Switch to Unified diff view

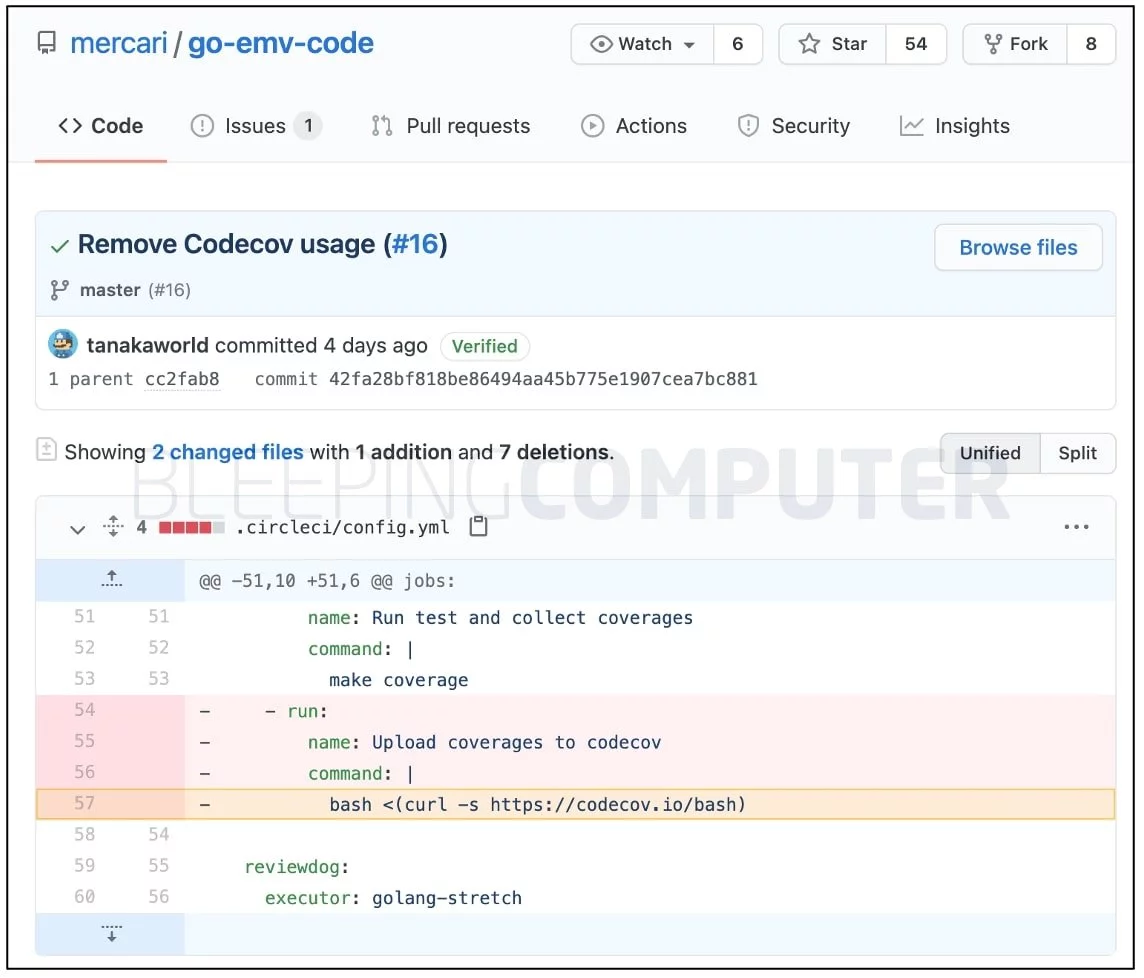coord(990,453)
